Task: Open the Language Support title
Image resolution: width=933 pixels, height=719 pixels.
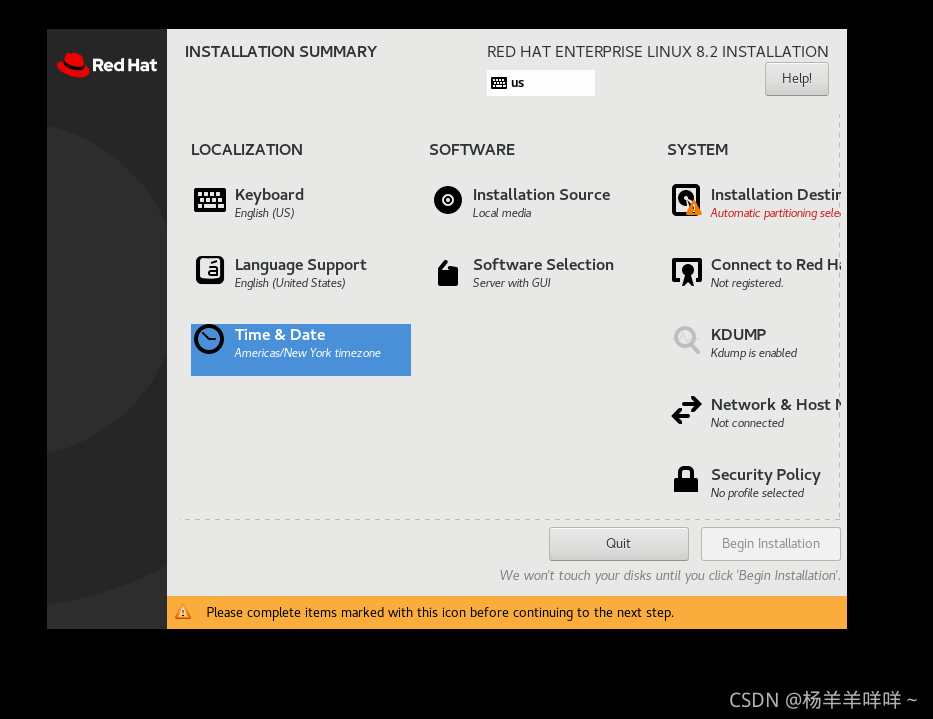Action: click(x=300, y=265)
